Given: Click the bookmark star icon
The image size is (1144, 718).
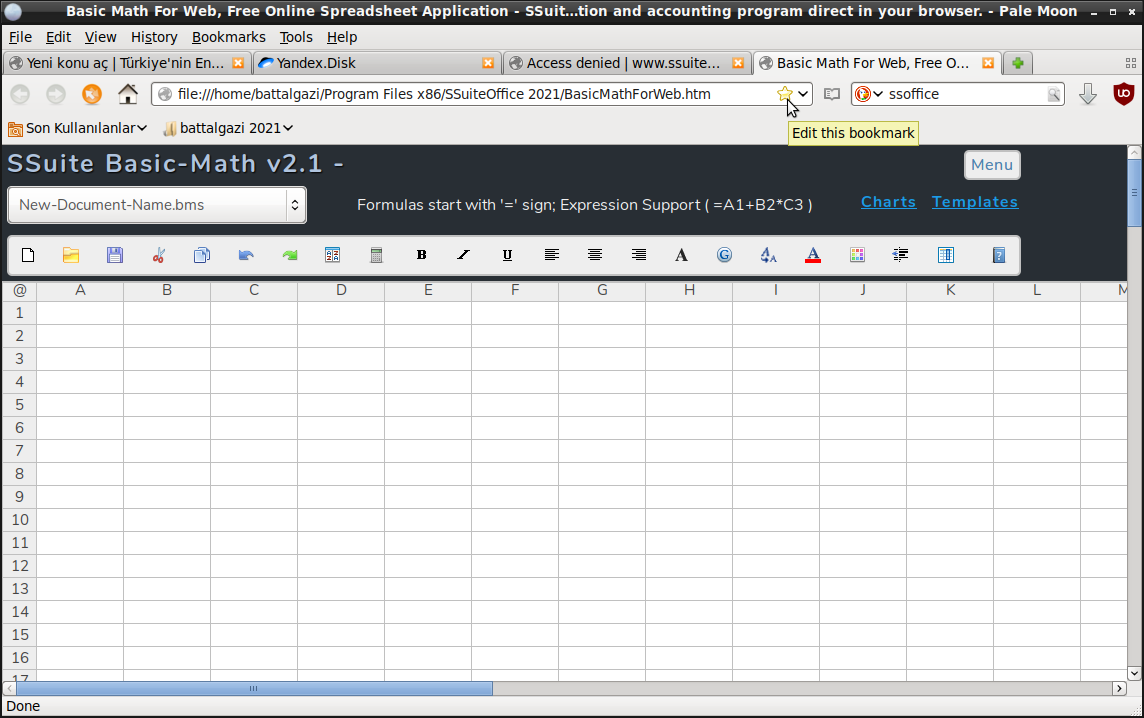Looking at the screenshot, I should [x=784, y=93].
